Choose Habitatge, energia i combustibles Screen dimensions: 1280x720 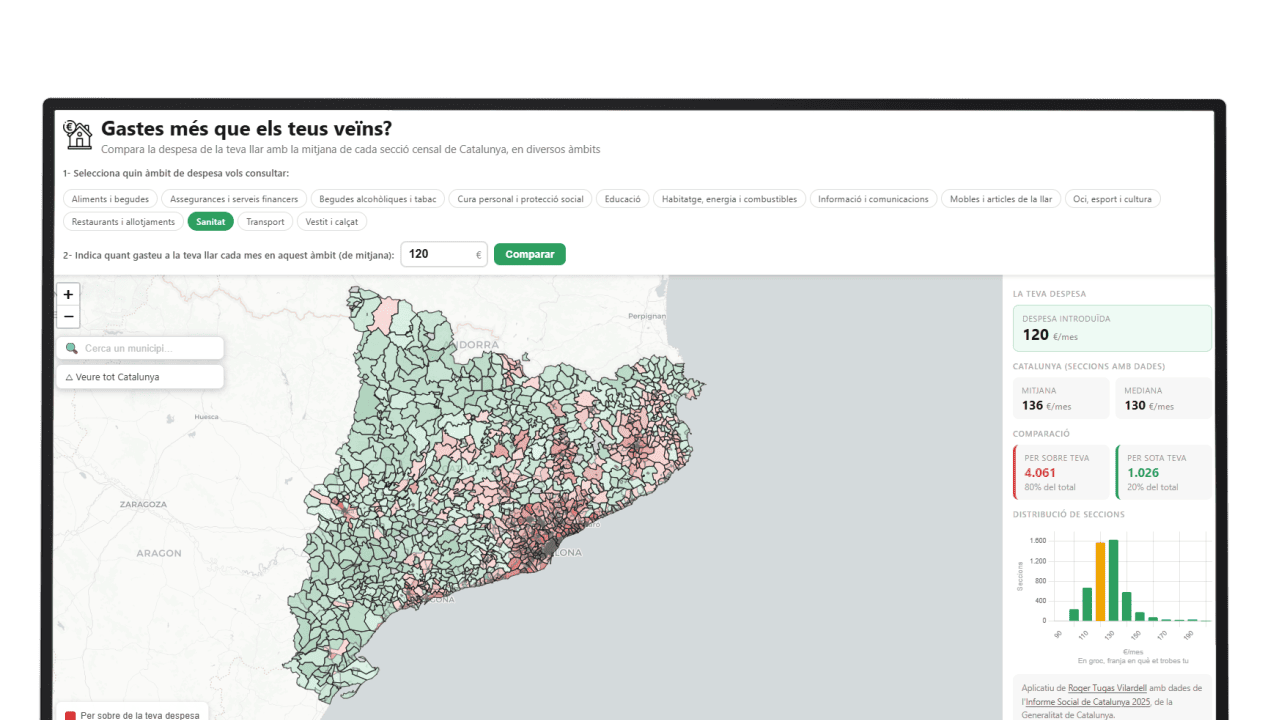coord(729,199)
